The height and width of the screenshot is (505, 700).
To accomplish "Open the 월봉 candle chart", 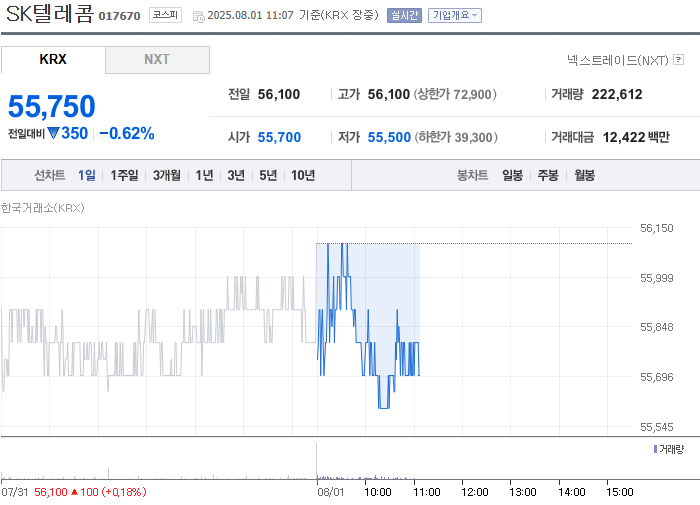I will (584, 175).
